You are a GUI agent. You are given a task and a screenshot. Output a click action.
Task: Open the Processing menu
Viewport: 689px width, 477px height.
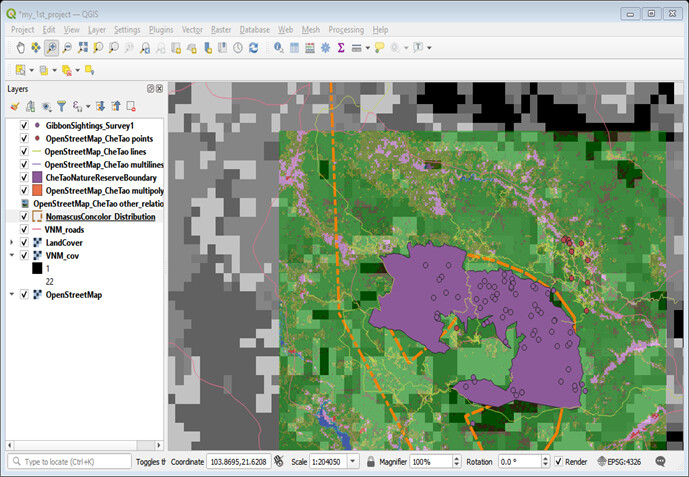[x=346, y=29]
